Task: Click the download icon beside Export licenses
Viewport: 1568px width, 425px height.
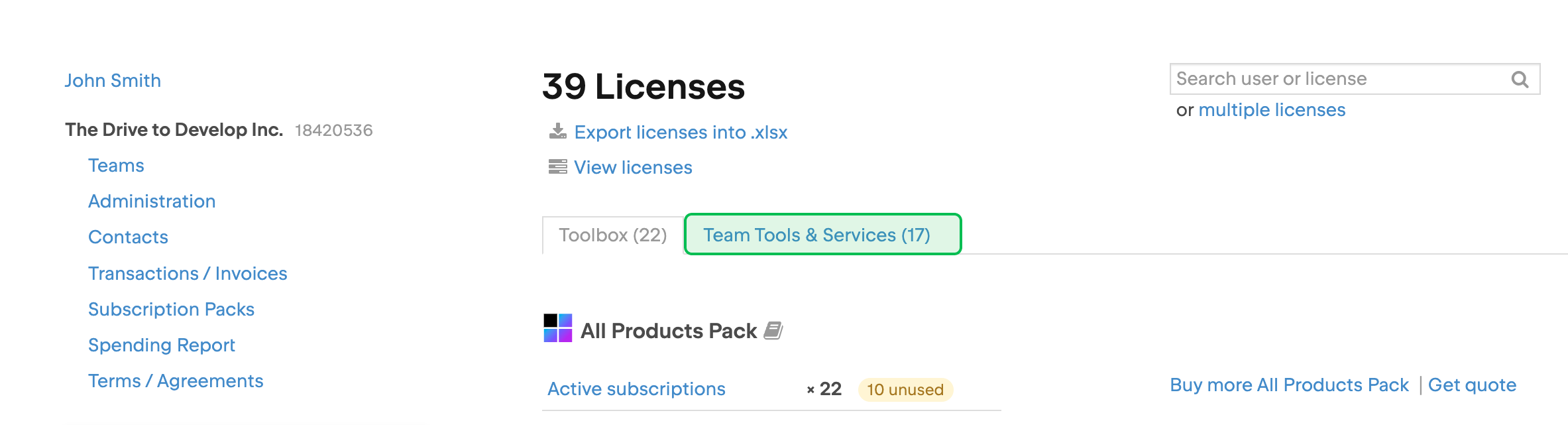Action: coord(557,132)
